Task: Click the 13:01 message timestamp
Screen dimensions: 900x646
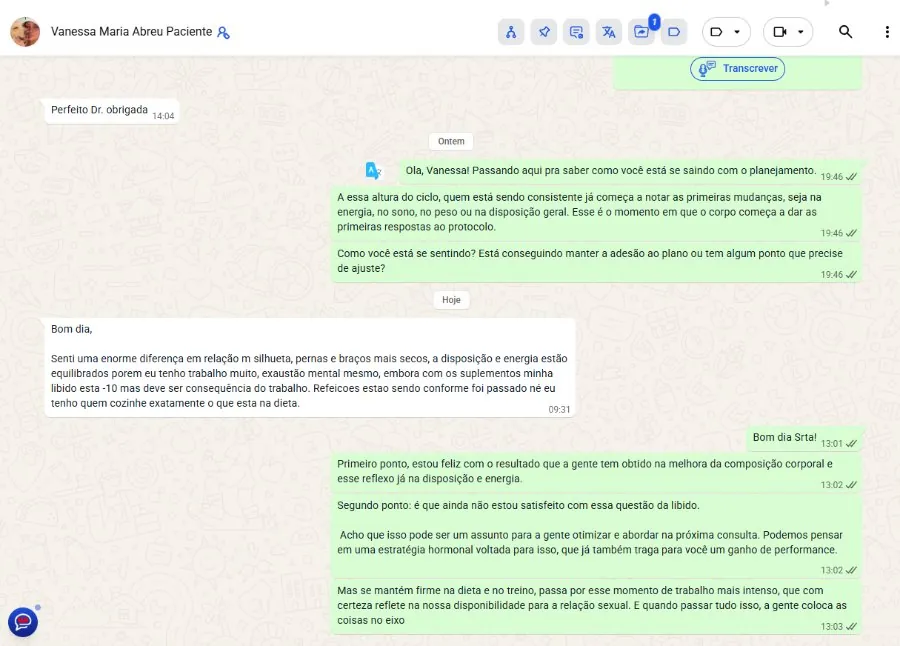Action: (x=832, y=443)
